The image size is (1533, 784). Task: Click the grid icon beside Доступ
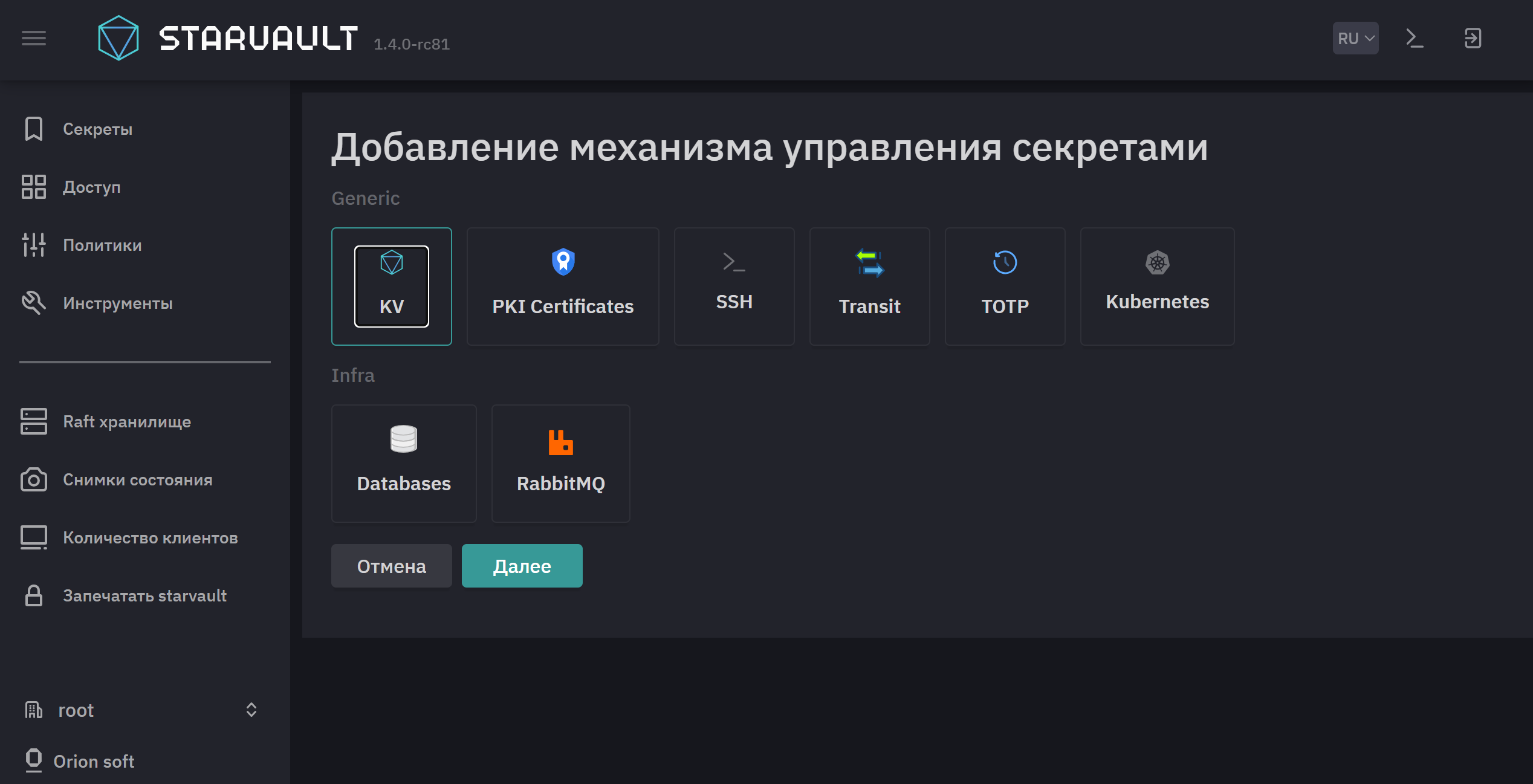click(34, 187)
